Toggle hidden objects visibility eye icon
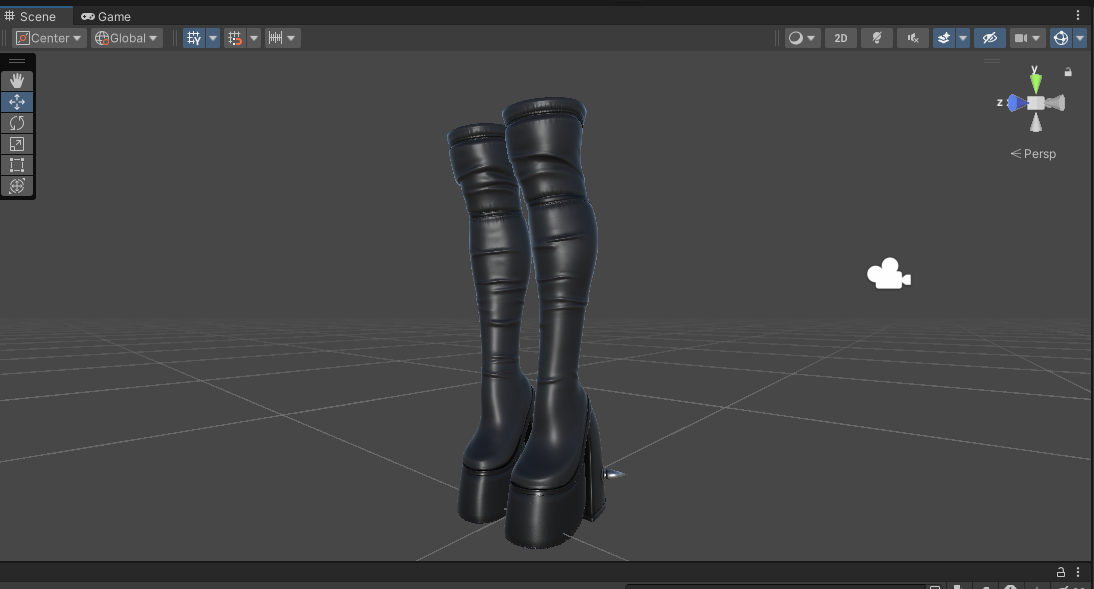The height and width of the screenshot is (589, 1094). (989, 38)
